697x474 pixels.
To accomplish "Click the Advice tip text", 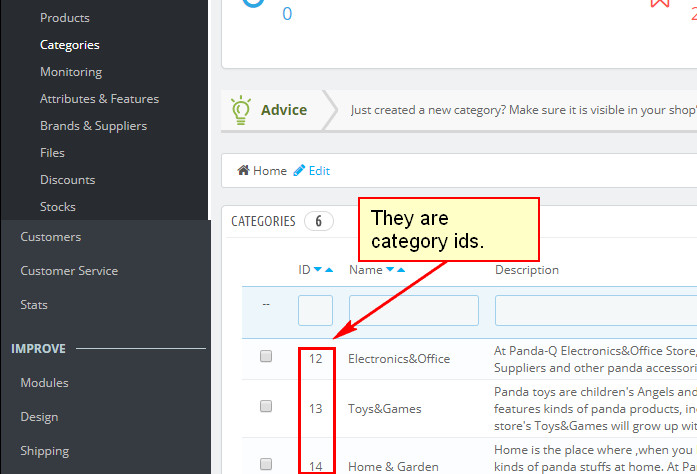I will point(523,110).
